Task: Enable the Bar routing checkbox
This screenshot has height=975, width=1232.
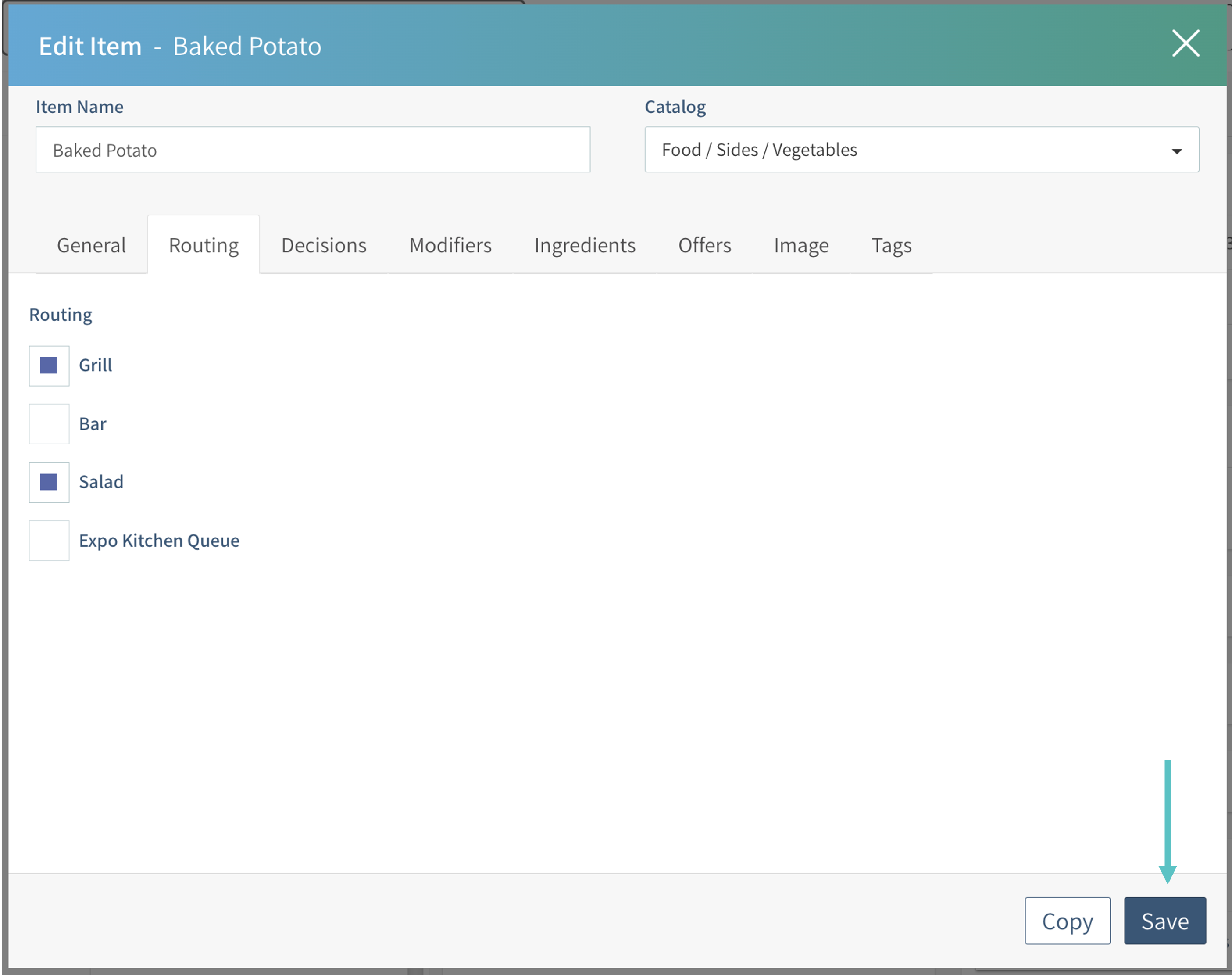Action: coord(49,424)
